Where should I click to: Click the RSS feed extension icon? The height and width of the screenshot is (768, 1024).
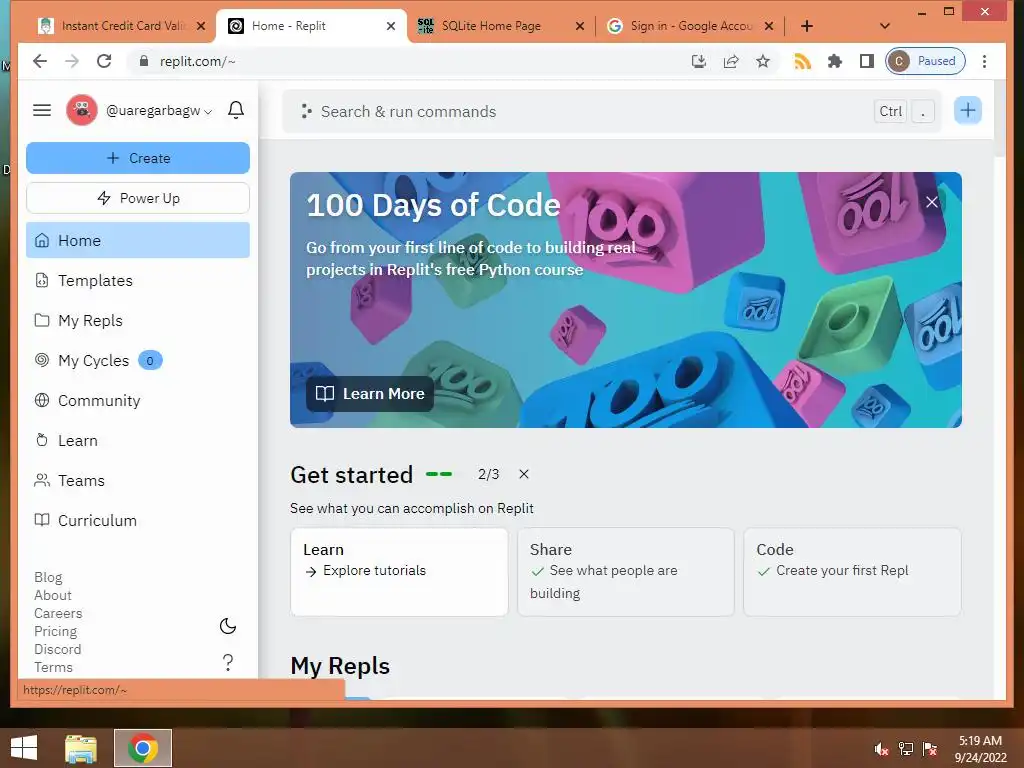point(802,61)
